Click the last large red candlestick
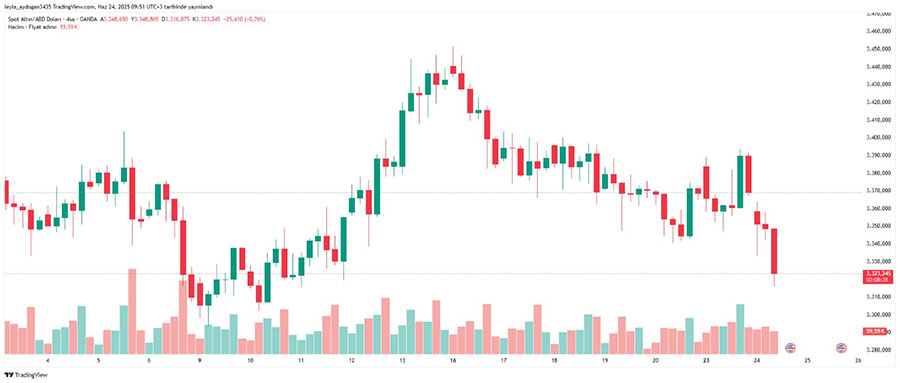 pyautogui.click(x=774, y=251)
